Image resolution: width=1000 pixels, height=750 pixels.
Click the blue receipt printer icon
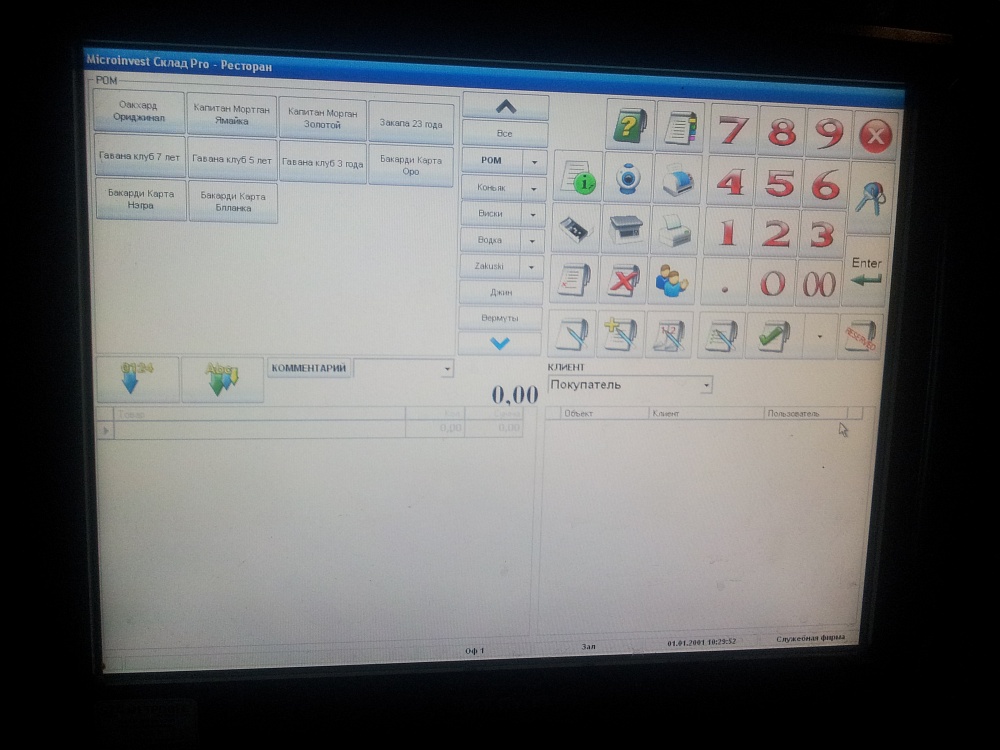point(677,180)
